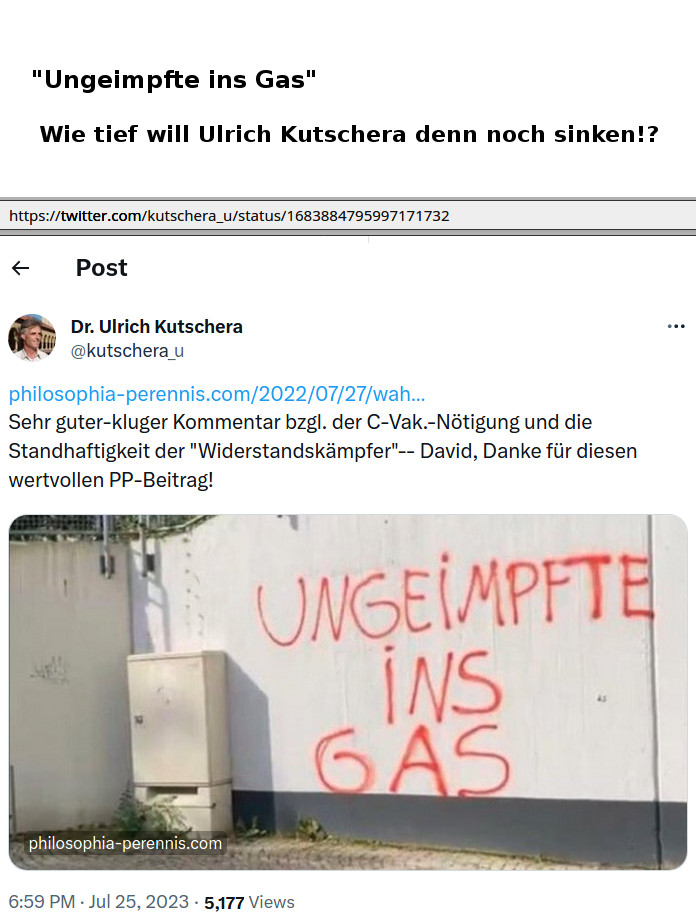Open Dr. Ulrich Kutschera's profile avatar
This screenshot has height=922, width=696.
click(32, 338)
